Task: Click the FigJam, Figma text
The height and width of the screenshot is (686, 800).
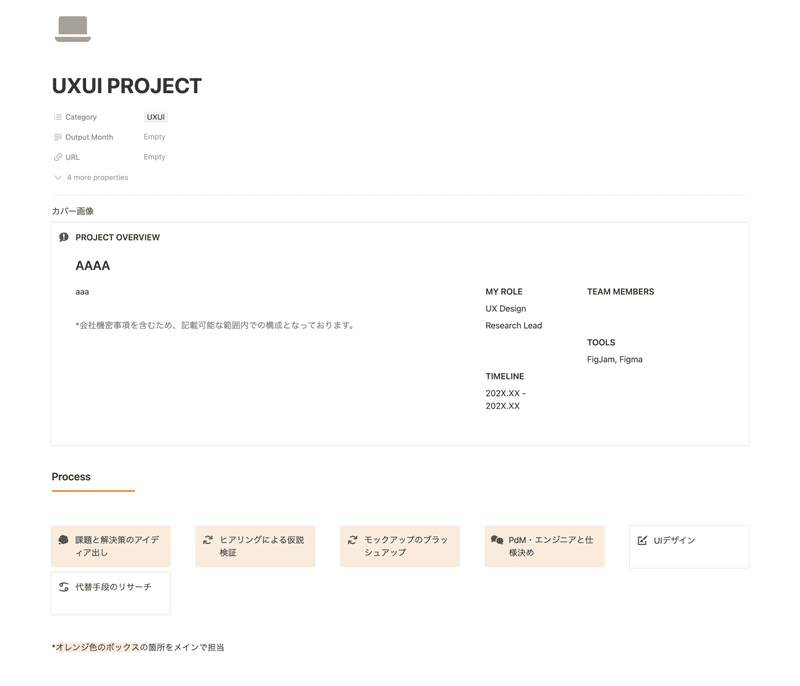Action: (x=615, y=359)
